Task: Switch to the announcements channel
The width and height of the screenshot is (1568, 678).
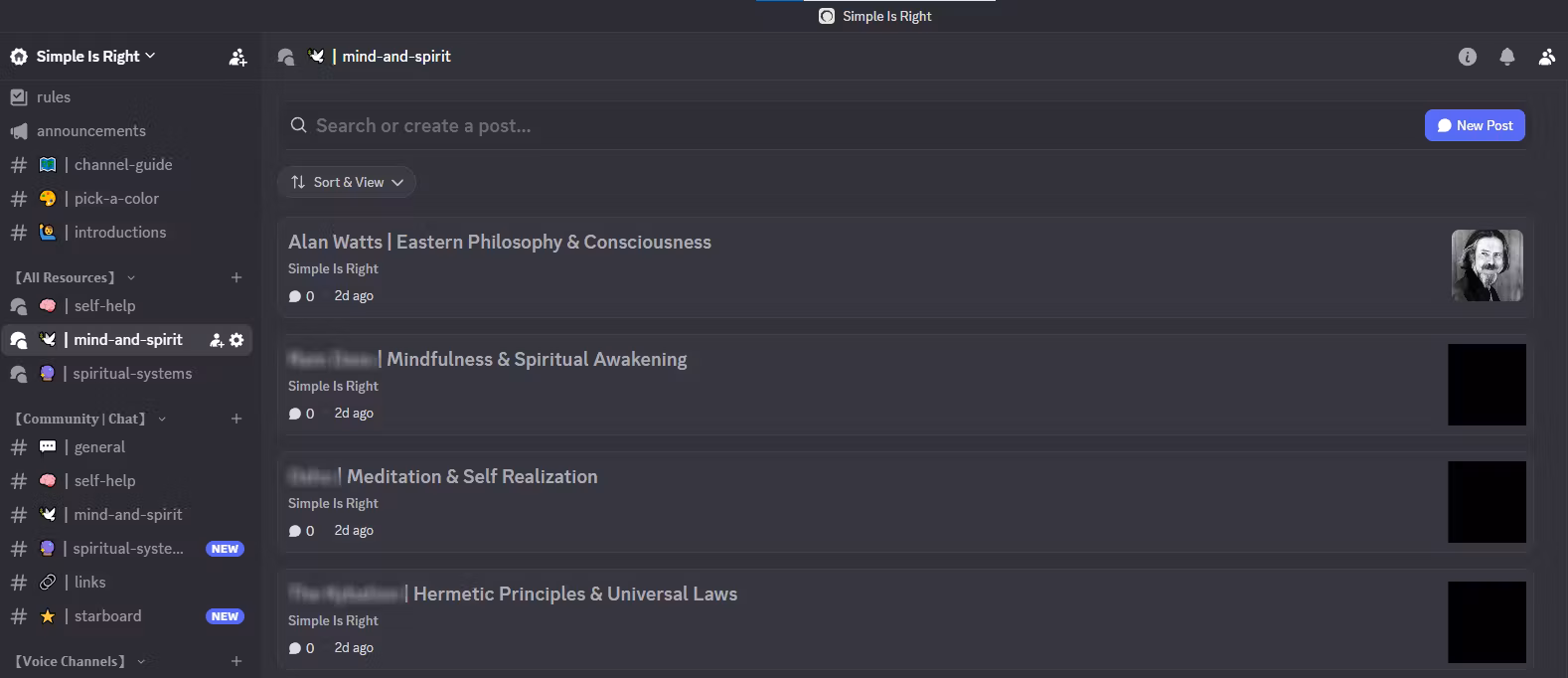Action: tap(90, 131)
